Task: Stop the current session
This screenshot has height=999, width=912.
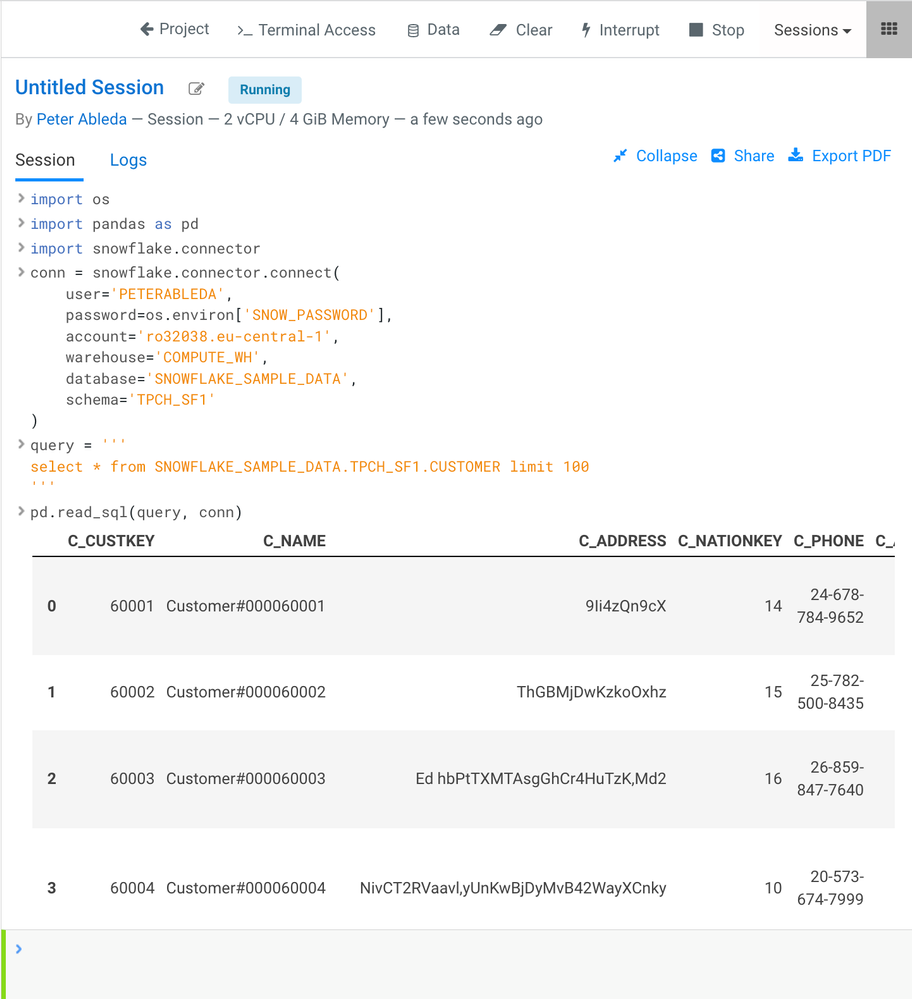Action: (716, 30)
